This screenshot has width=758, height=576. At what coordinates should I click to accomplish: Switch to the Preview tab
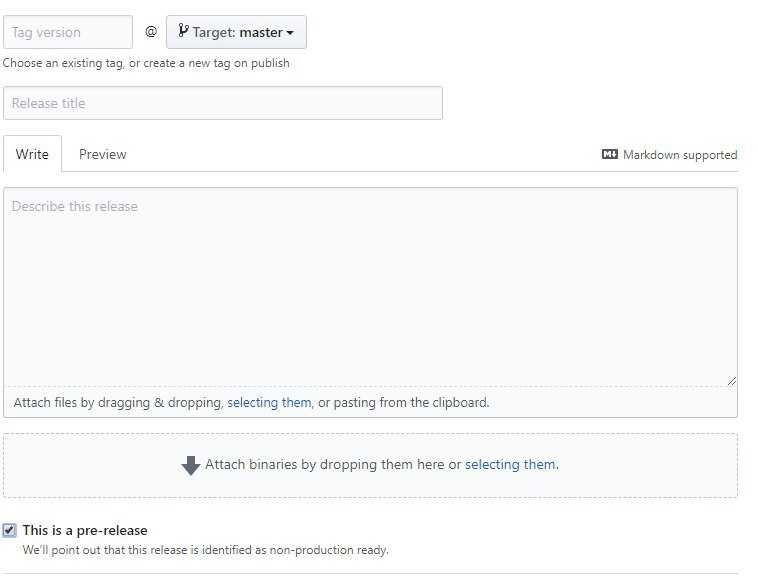pos(102,154)
